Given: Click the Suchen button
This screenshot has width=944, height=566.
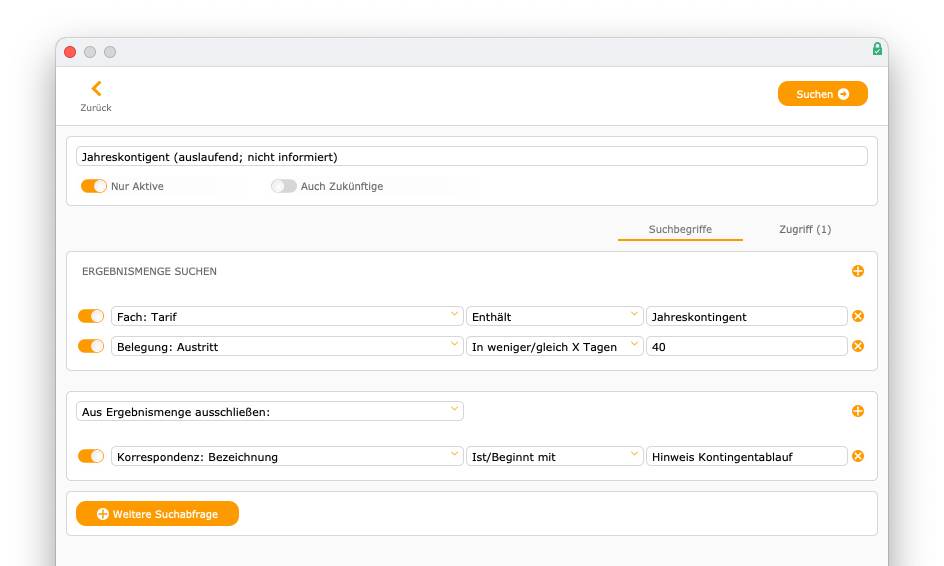Looking at the screenshot, I should (822, 94).
